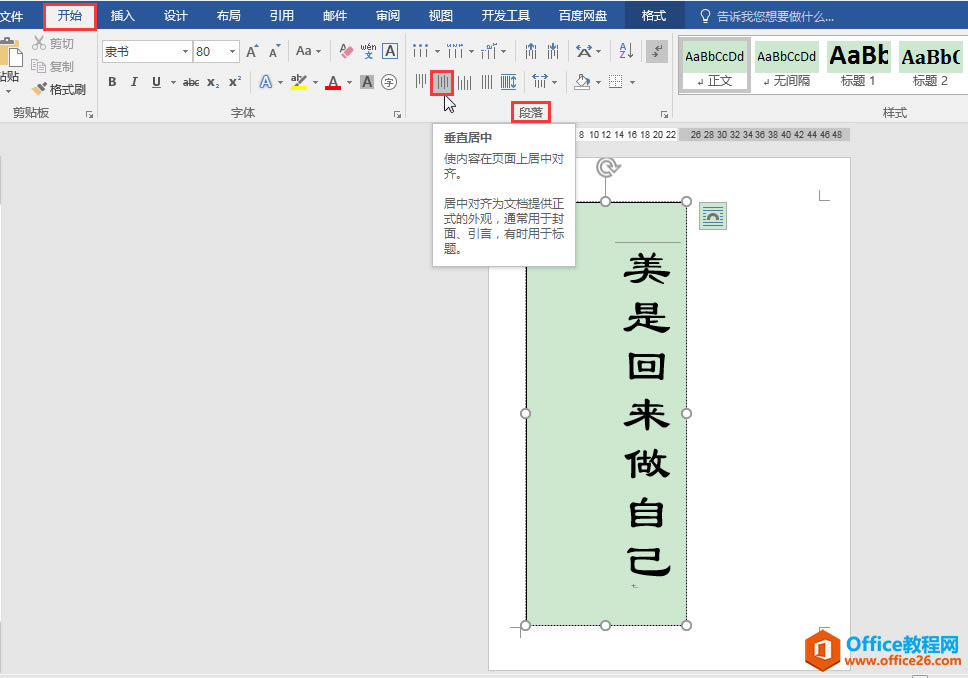
Task: Expand the font color dropdown arrow
Action: (x=349, y=82)
